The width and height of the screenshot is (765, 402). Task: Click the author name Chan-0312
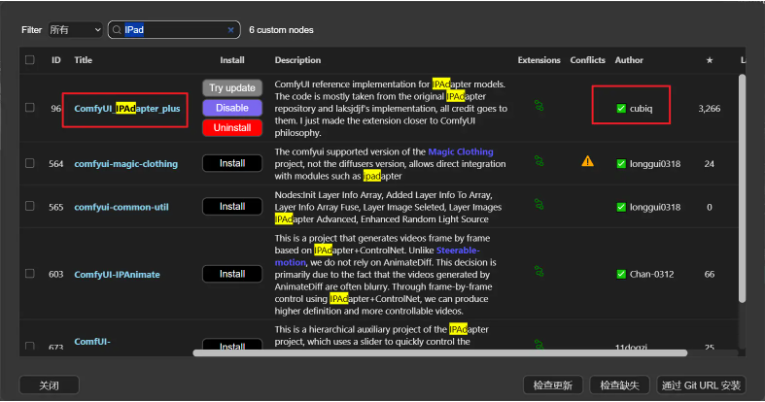point(652,274)
